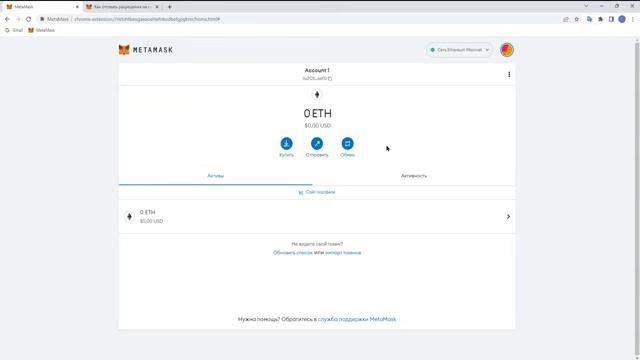Open the three-dot account options menu
Viewport: 640px width, 360px height.
[509, 74]
